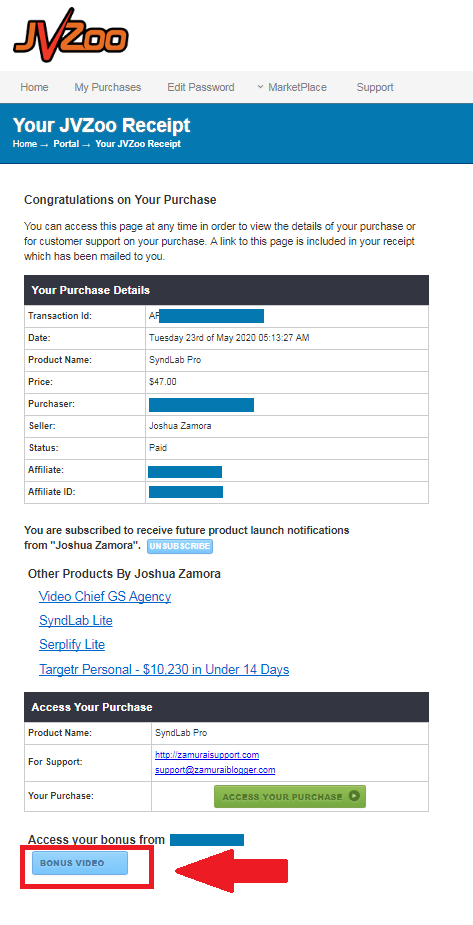Open Targetr Personal product link
Screen dimensions: 473x925
164,670
